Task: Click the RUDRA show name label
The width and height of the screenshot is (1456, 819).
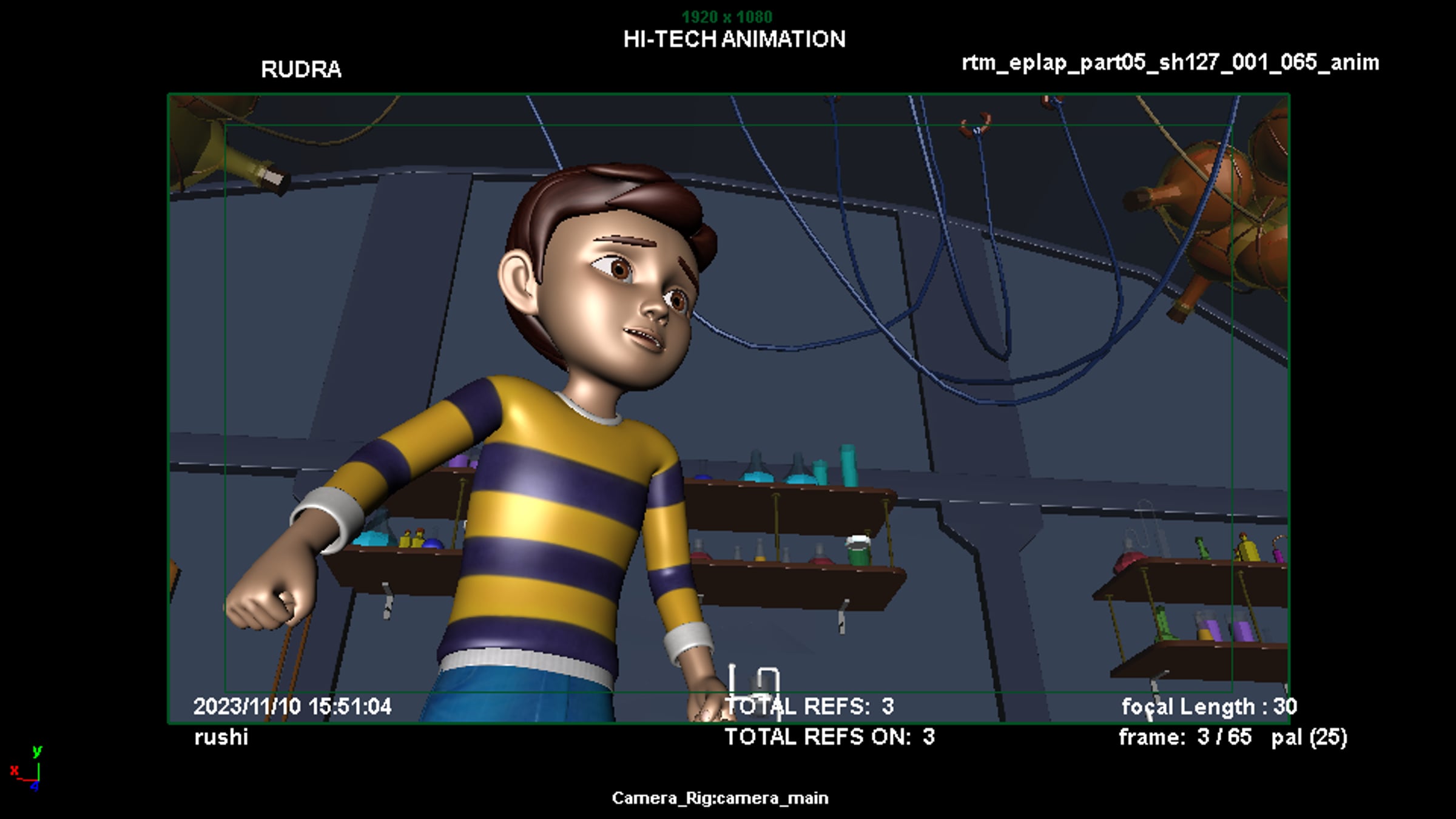Action: click(x=301, y=69)
